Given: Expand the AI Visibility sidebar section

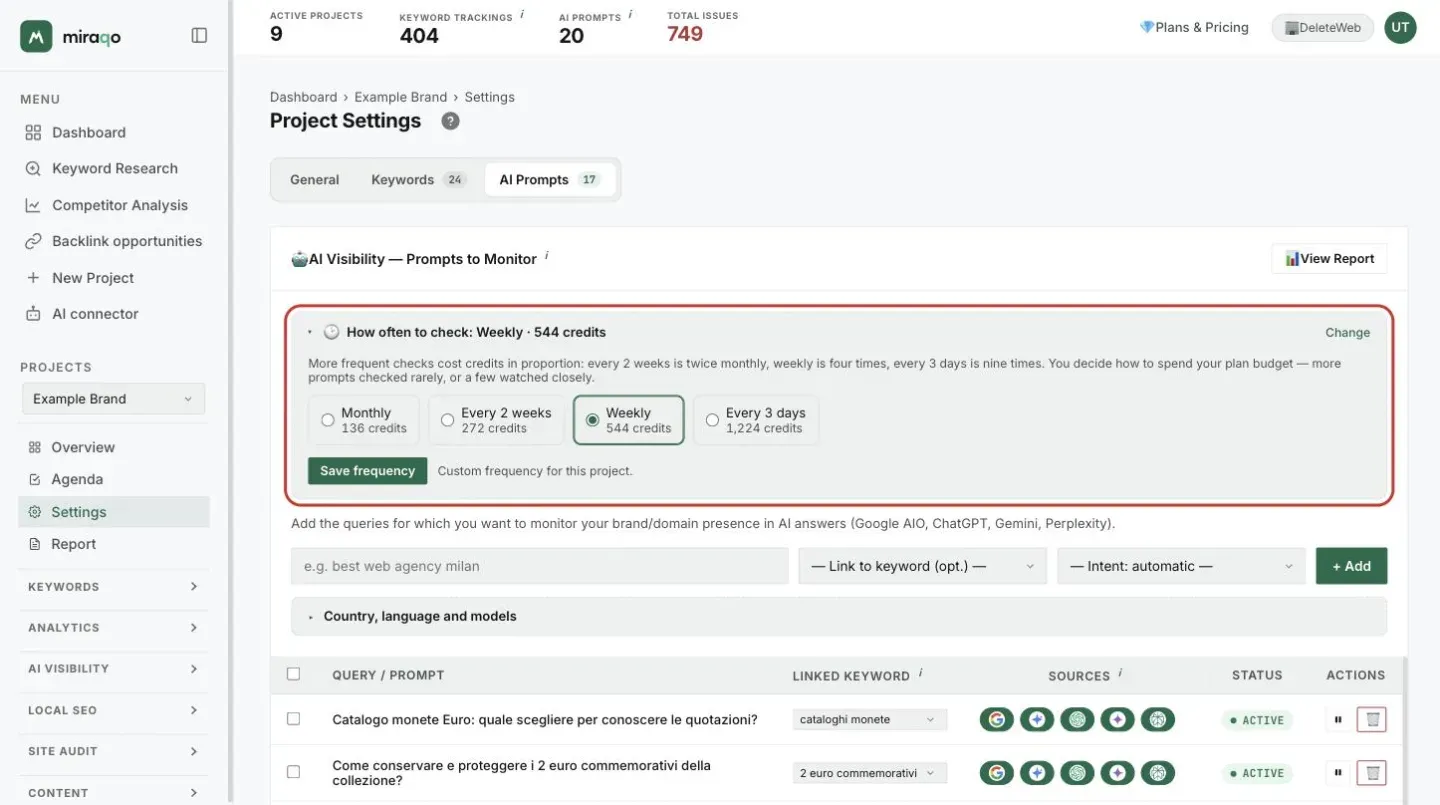Looking at the screenshot, I should [113, 669].
